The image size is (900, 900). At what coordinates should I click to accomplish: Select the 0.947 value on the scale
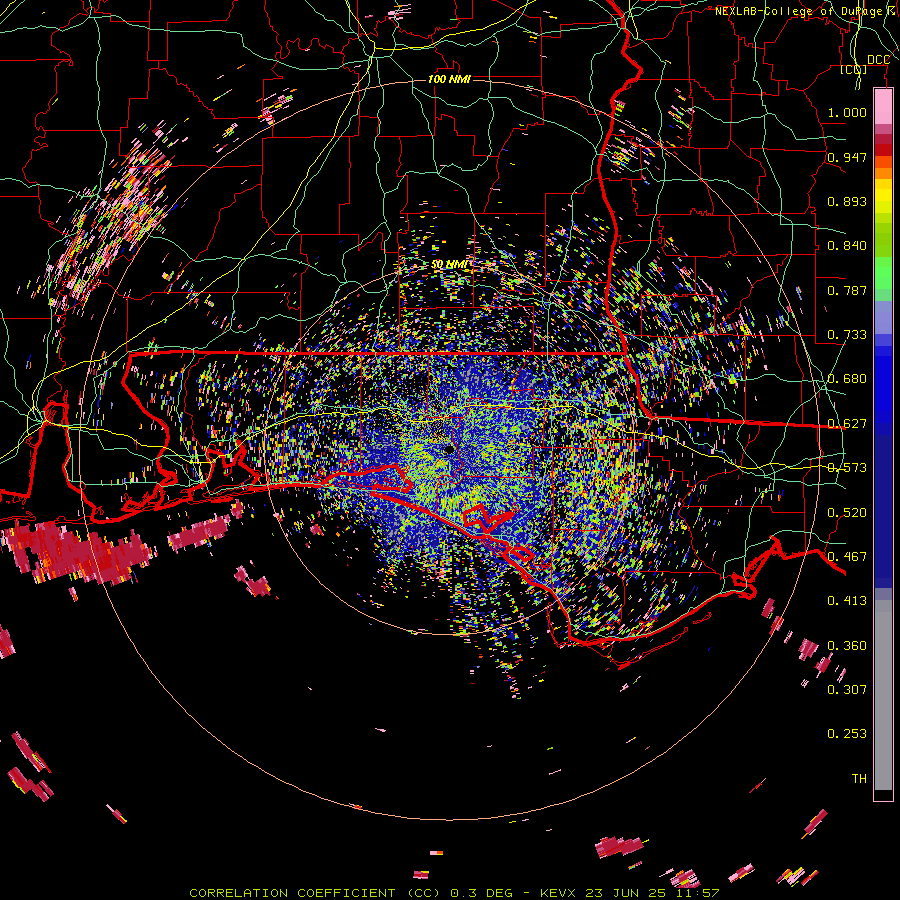coord(847,157)
